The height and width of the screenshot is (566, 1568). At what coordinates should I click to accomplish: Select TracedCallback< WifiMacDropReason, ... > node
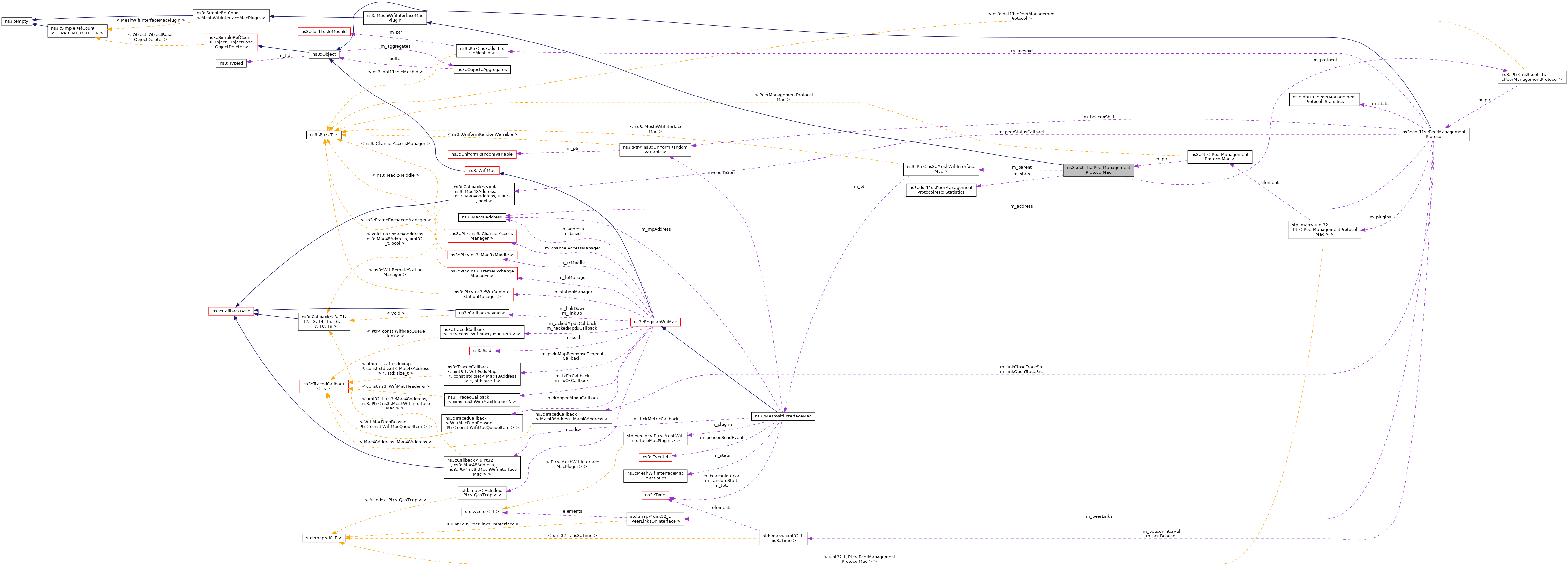(482, 423)
